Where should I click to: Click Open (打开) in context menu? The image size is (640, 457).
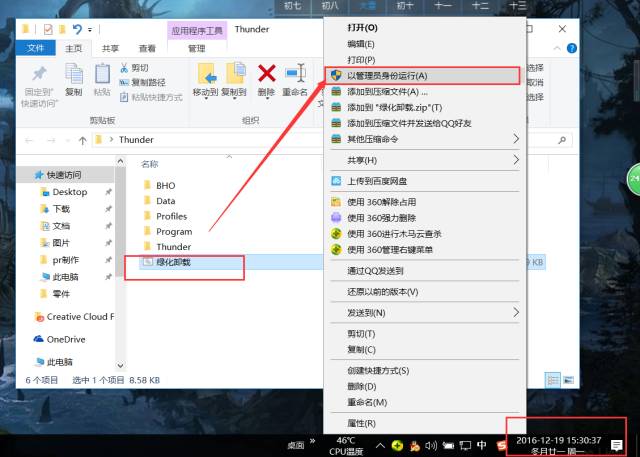tap(362, 28)
